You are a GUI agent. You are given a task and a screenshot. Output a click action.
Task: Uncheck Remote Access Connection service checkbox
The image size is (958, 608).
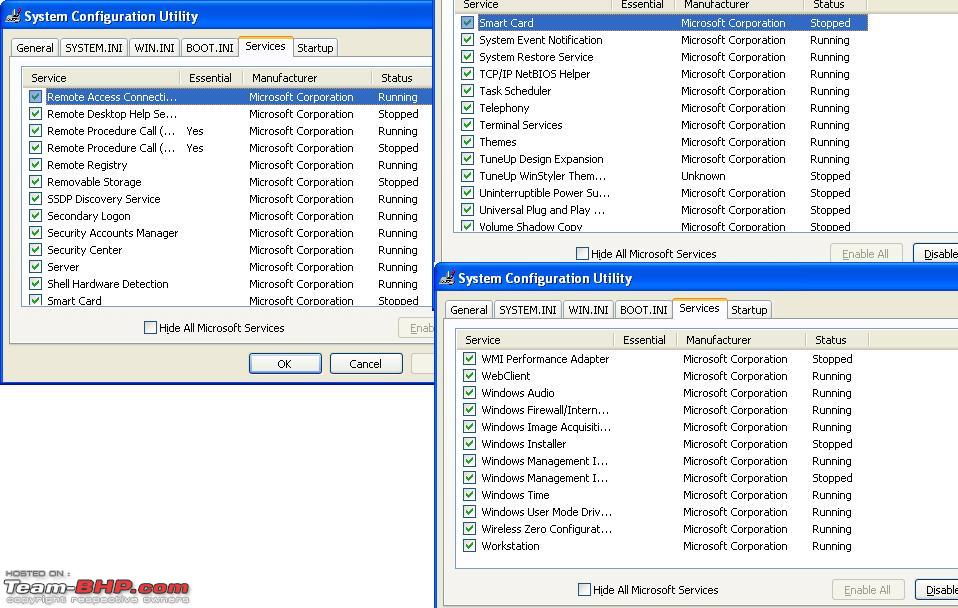coord(35,97)
